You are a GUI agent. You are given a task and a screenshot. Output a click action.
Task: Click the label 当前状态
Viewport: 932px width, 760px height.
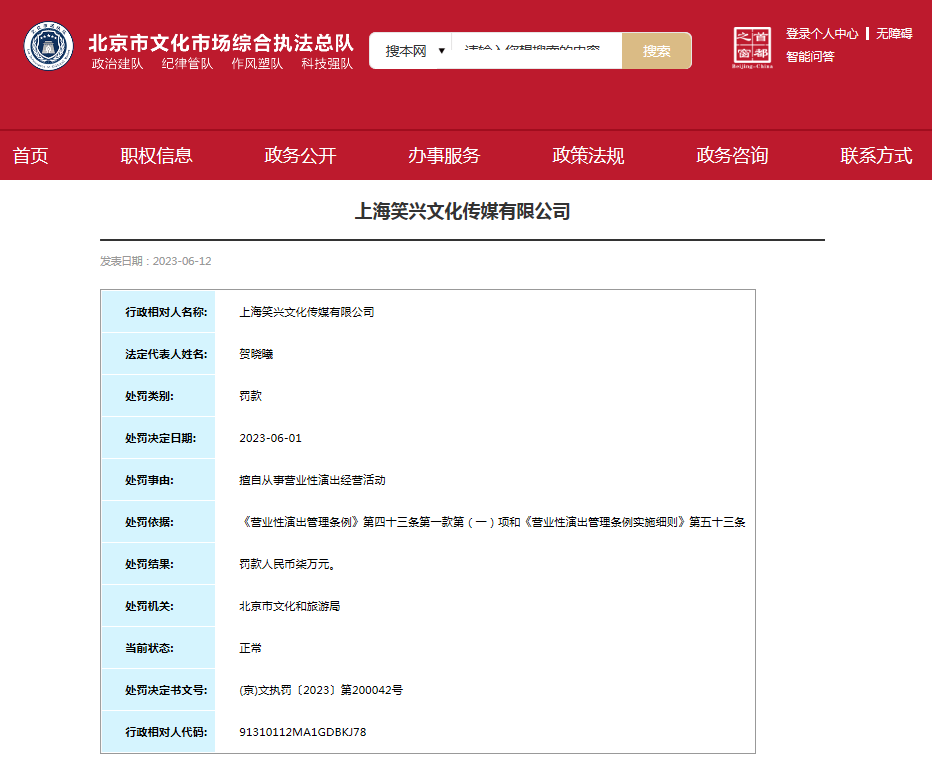149,648
